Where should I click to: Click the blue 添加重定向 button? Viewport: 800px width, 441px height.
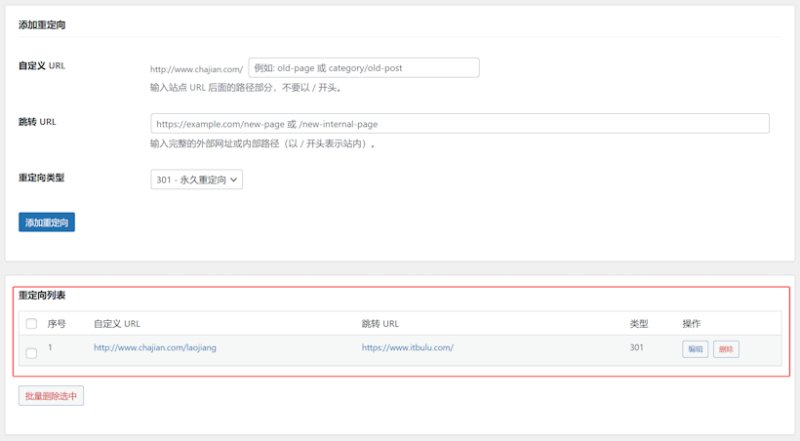point(46,222)
